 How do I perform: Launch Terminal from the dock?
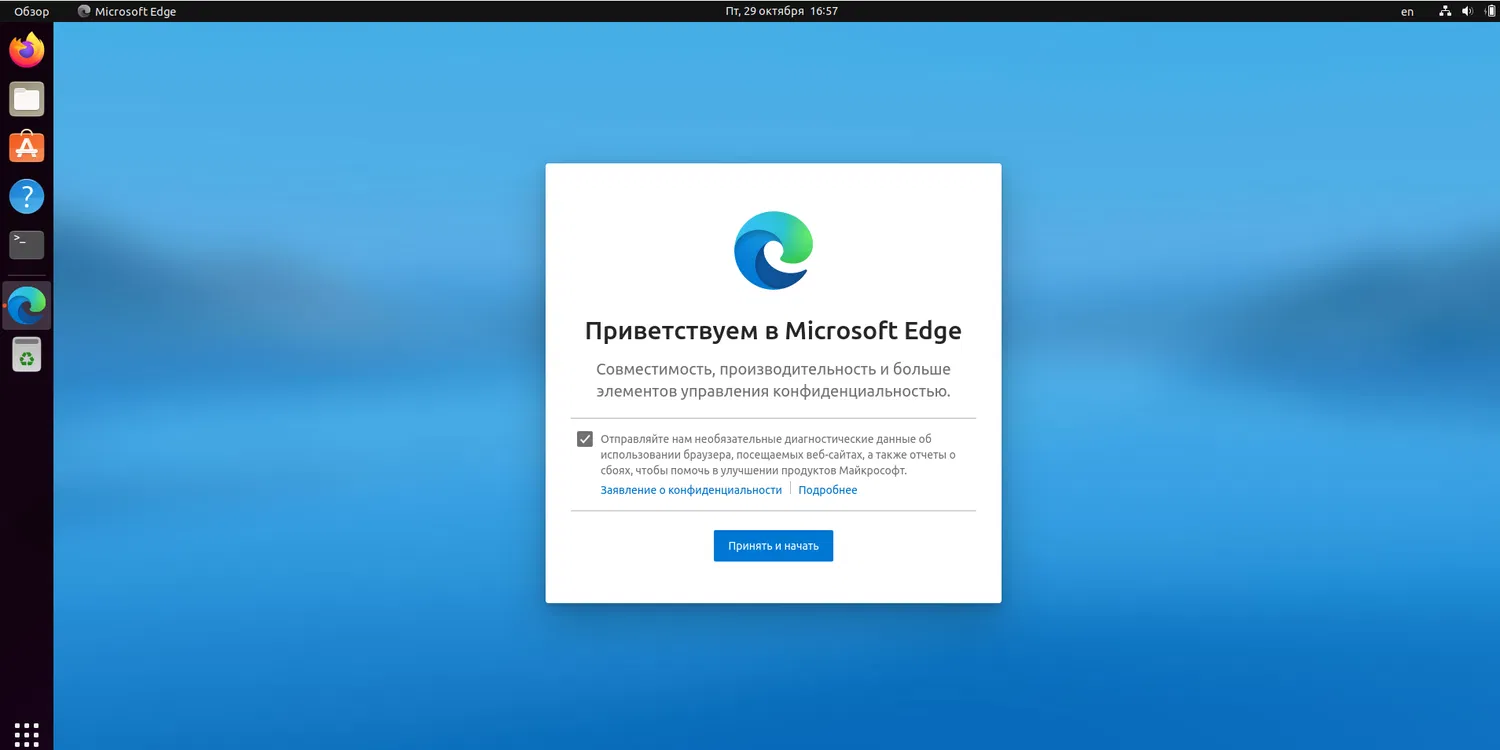[x=27, y=244]
